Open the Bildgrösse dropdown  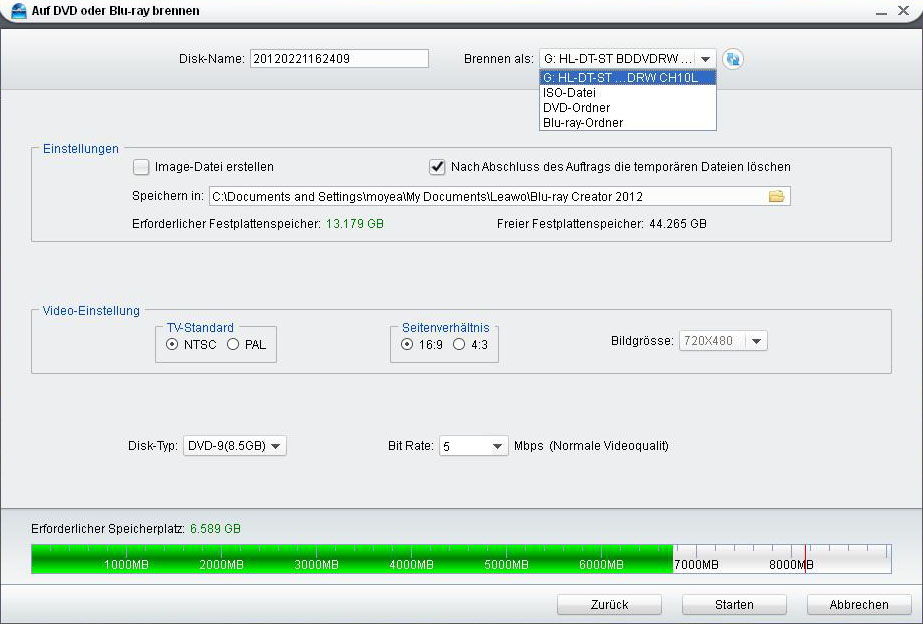(756, 341)
